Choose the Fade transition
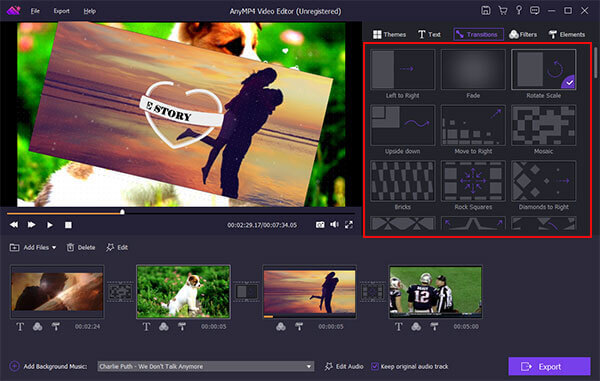This screenshot has height=381, width=600. 473,70
